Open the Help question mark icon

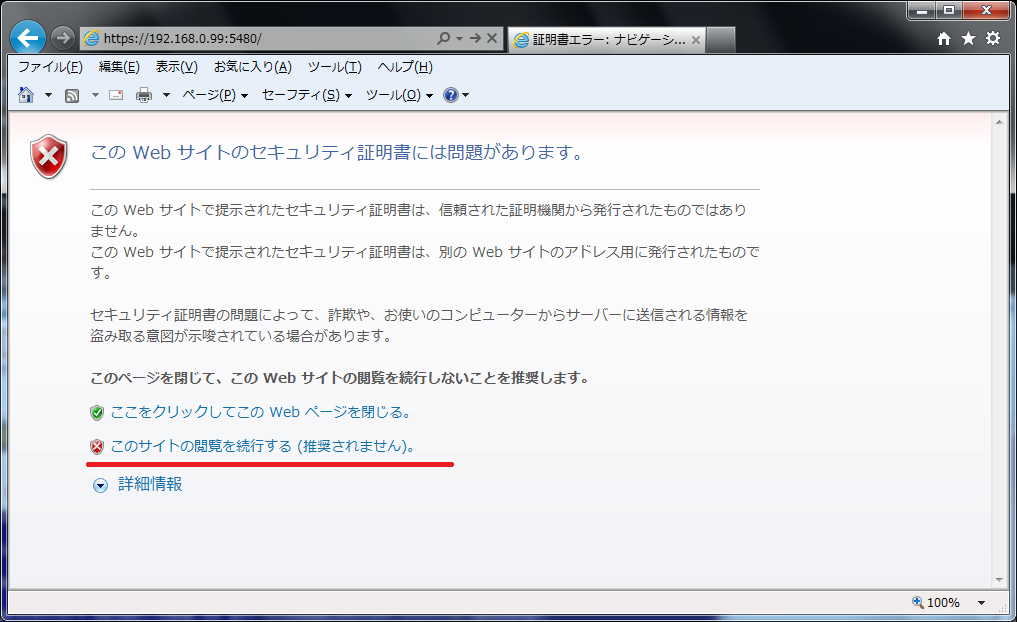click(x=450, y=95)
